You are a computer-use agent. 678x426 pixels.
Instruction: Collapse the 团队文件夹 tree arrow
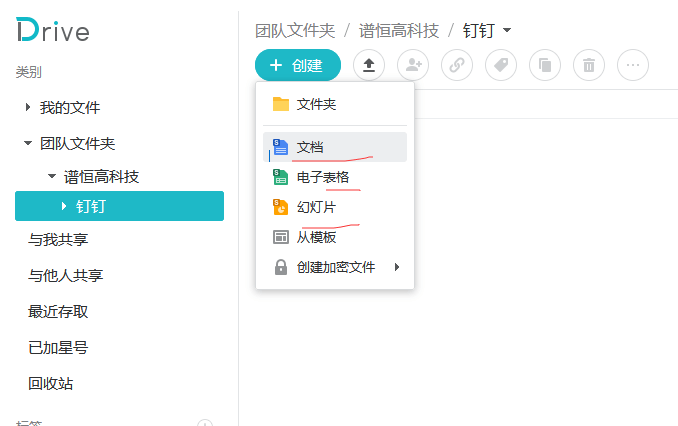coord(28,144)
